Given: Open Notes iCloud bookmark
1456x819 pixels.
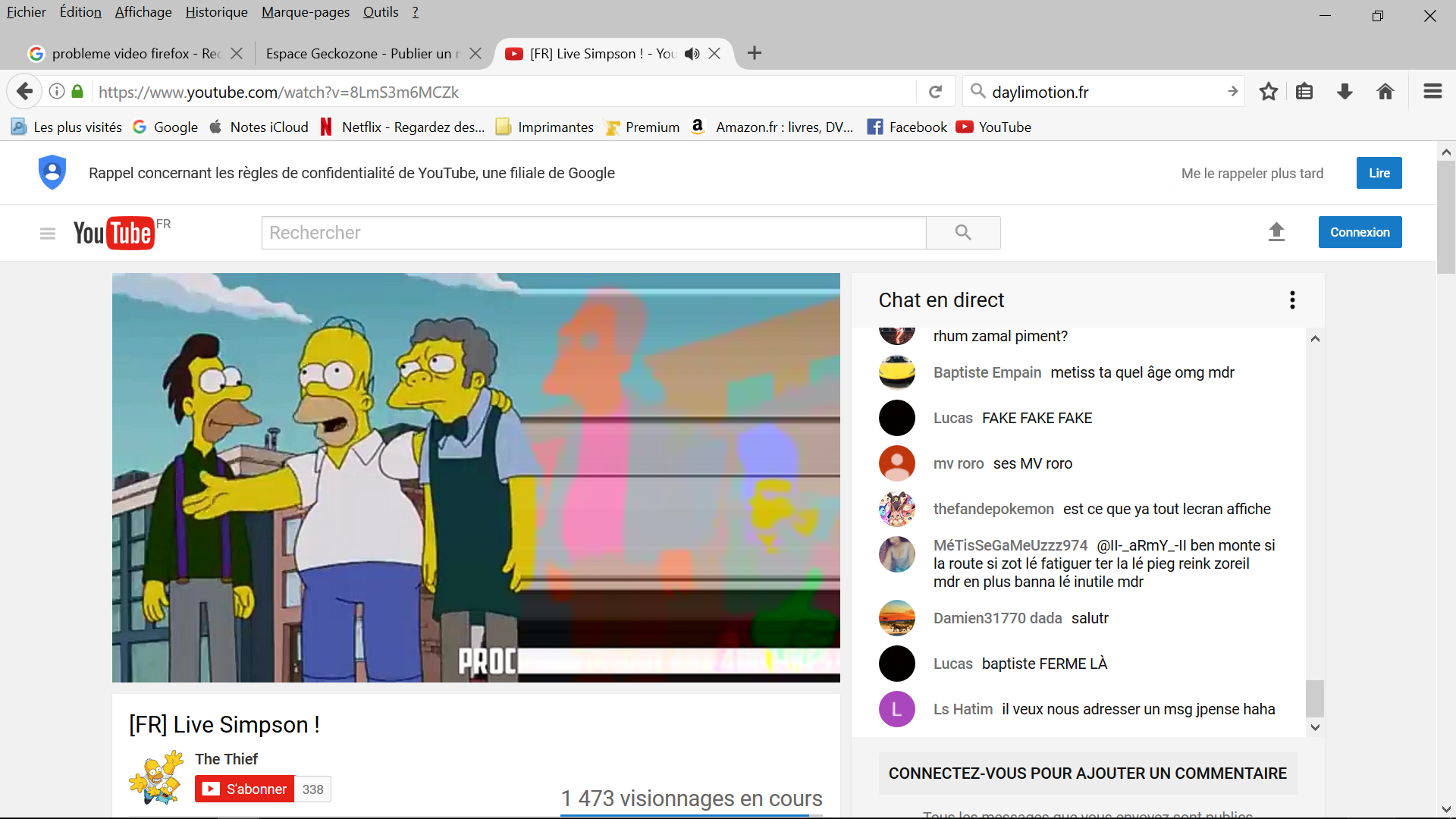Looking at the screenshot, I should 259,127.
